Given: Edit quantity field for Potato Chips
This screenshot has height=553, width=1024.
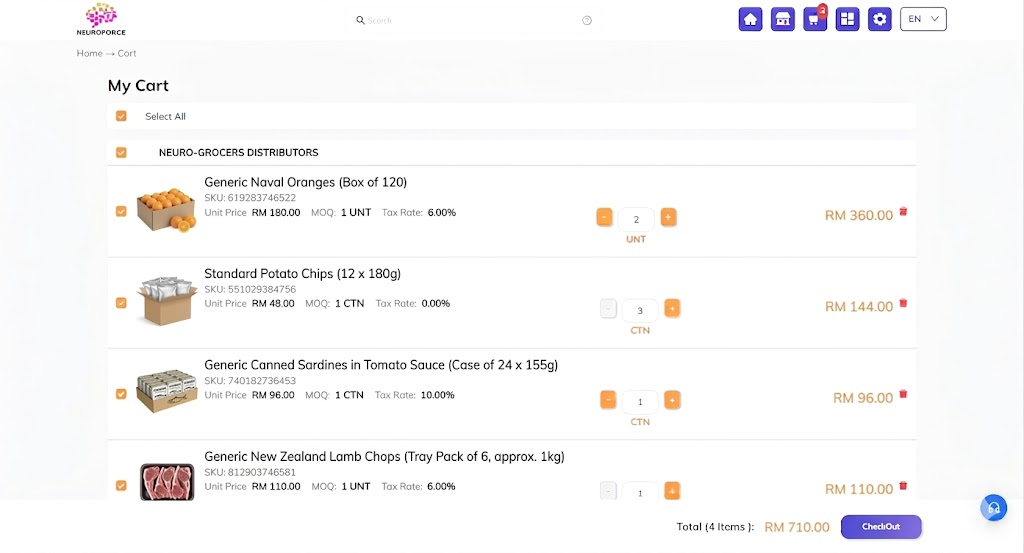Looking at the screenshot, I should pos(640,311).
